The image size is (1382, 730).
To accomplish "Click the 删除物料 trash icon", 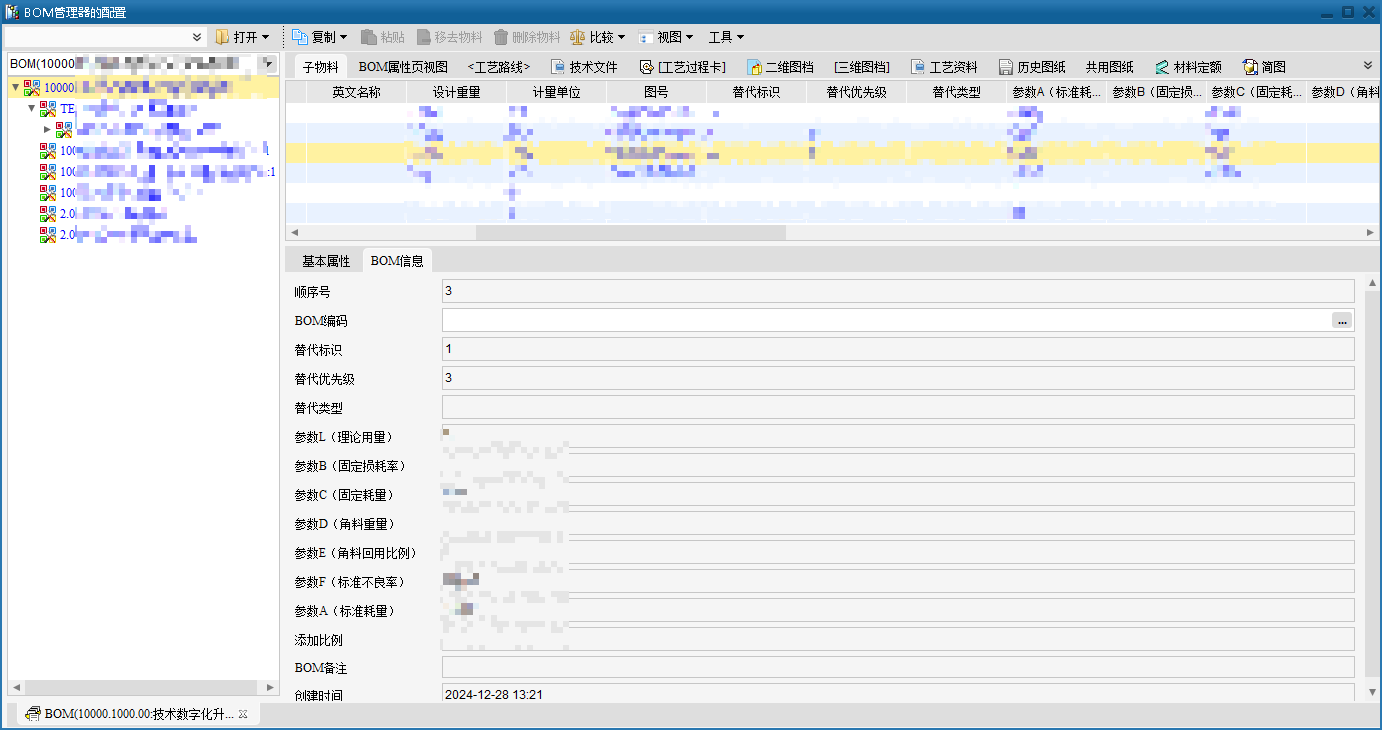I will pyautogui.click(x=501, y=37).
